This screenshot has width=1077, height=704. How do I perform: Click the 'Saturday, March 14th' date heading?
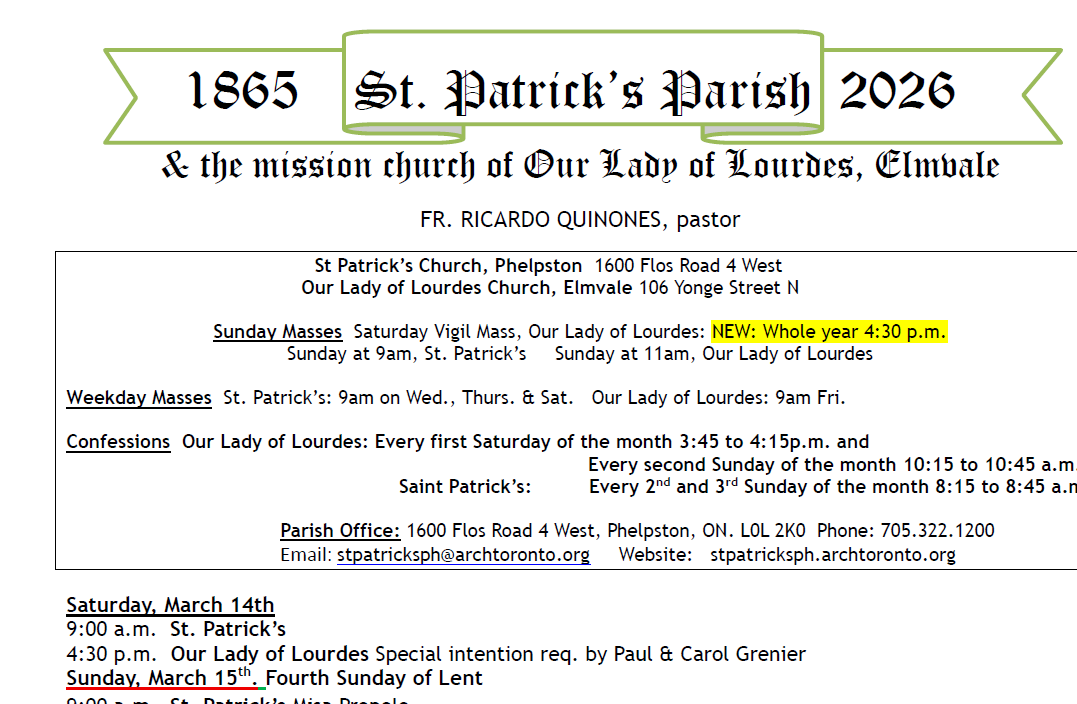click(x=168, y=604)
